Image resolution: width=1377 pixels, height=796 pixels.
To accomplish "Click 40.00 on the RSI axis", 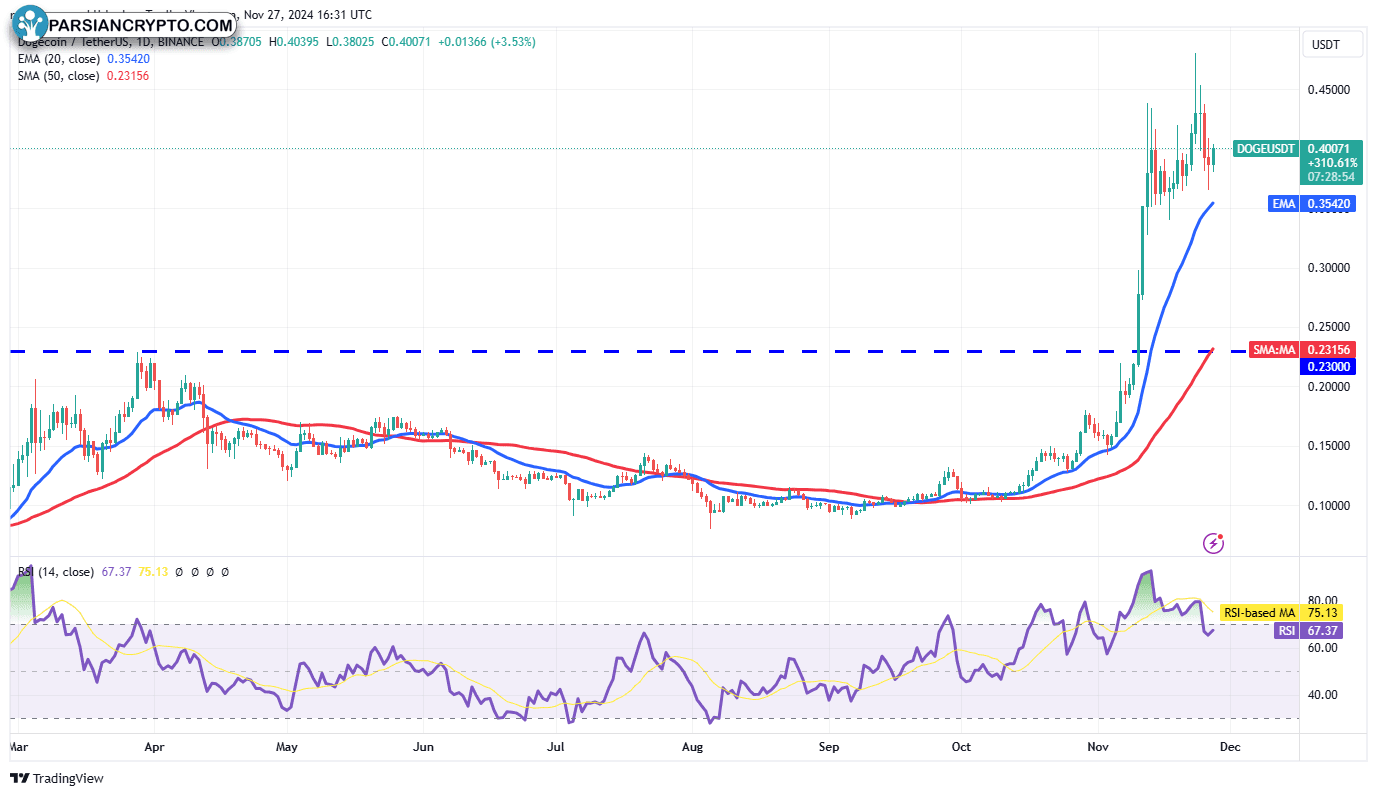I will click(x=1321, y=695).
